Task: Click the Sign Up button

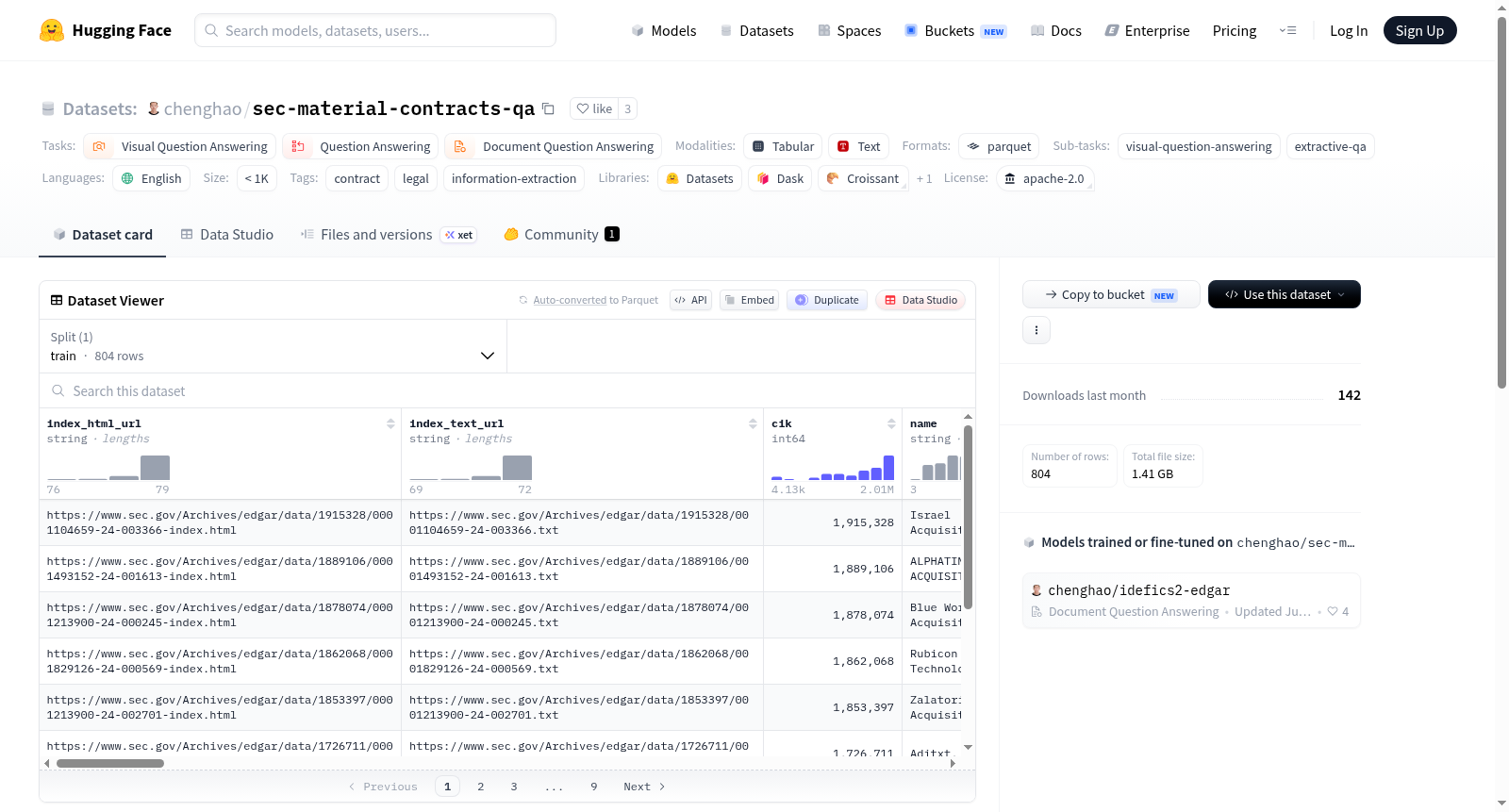Action: [x=1419, y=30]
